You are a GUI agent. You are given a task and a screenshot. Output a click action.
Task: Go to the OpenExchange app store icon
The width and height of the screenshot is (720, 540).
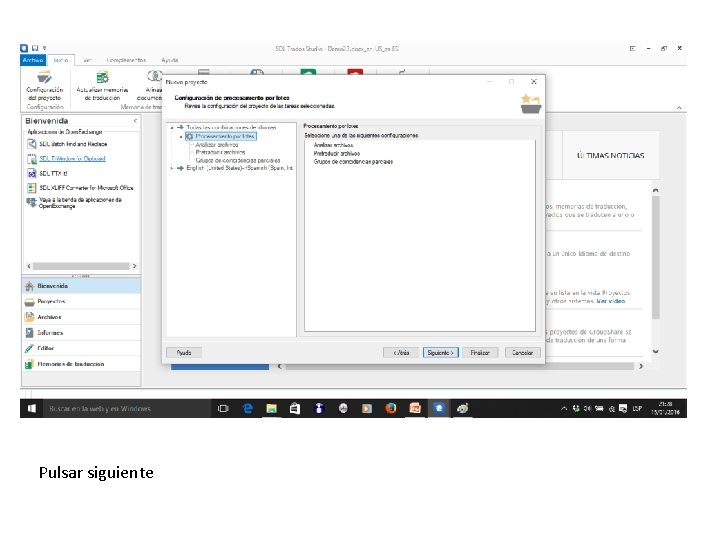(x=31, y=202)
